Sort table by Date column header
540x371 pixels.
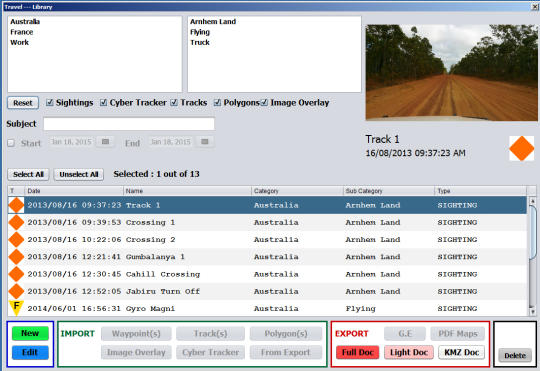pyautogui.click(x=74, y=191)
